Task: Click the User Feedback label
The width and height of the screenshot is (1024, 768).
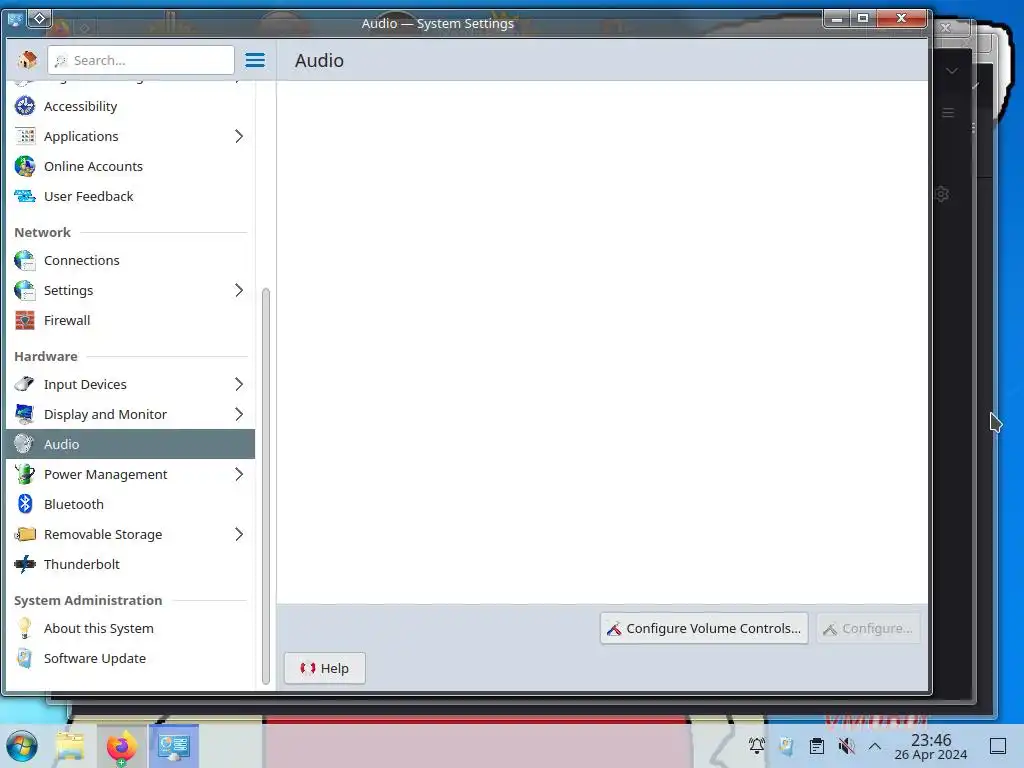Action: click(88, 196)
